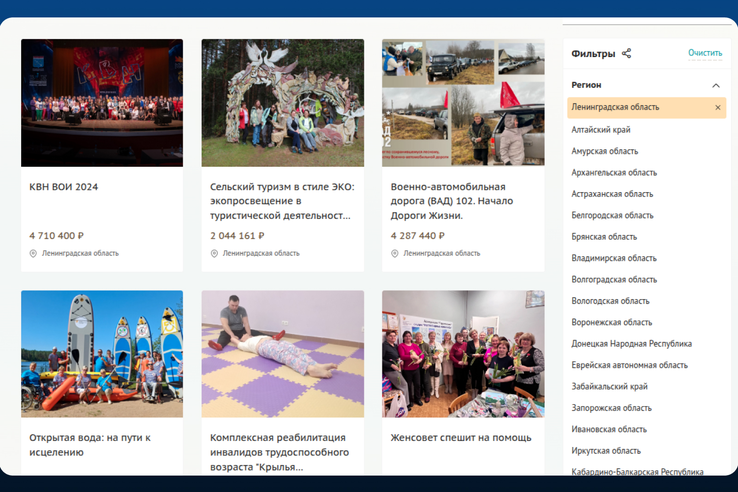Screen dimensions: 738x492
Task: Open the Женсовет спешит на помощь title
Action: [x=461, y=438]
